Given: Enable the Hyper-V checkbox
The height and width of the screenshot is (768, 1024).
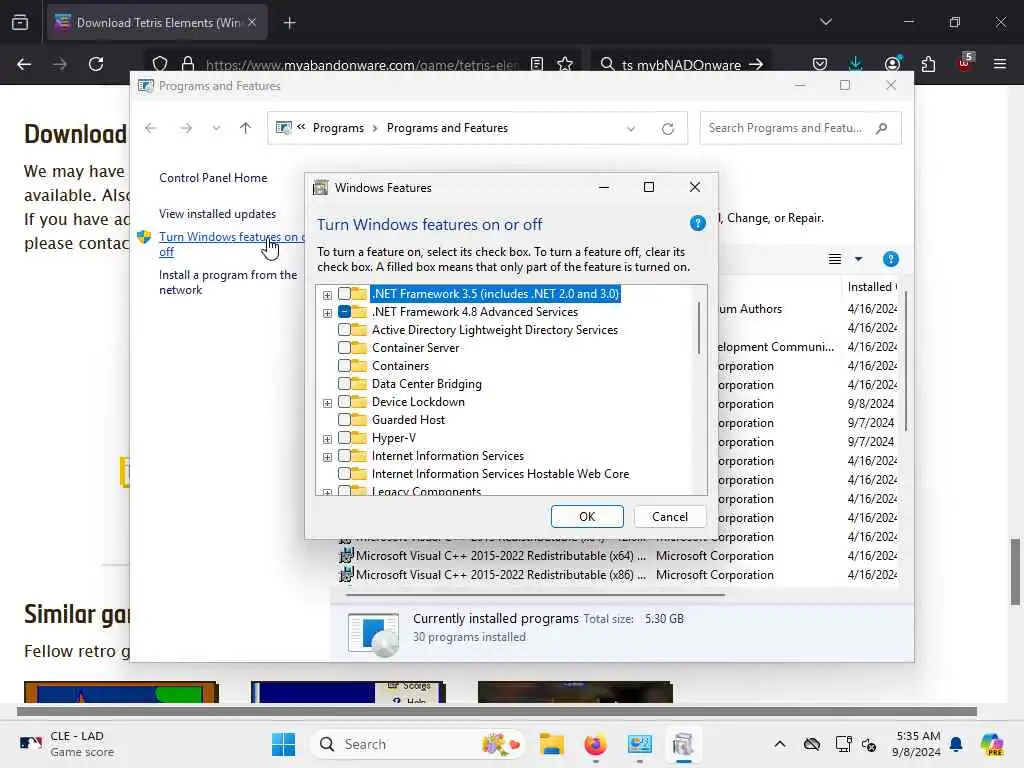Looking at the screenshot, I should (x=344, y=438).
